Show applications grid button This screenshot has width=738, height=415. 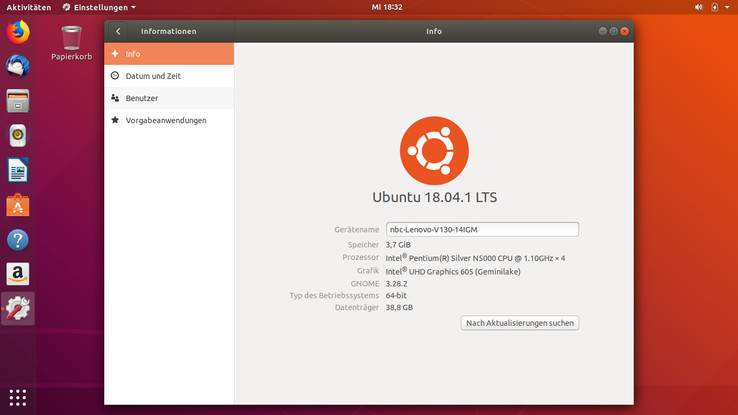(18, 398)
